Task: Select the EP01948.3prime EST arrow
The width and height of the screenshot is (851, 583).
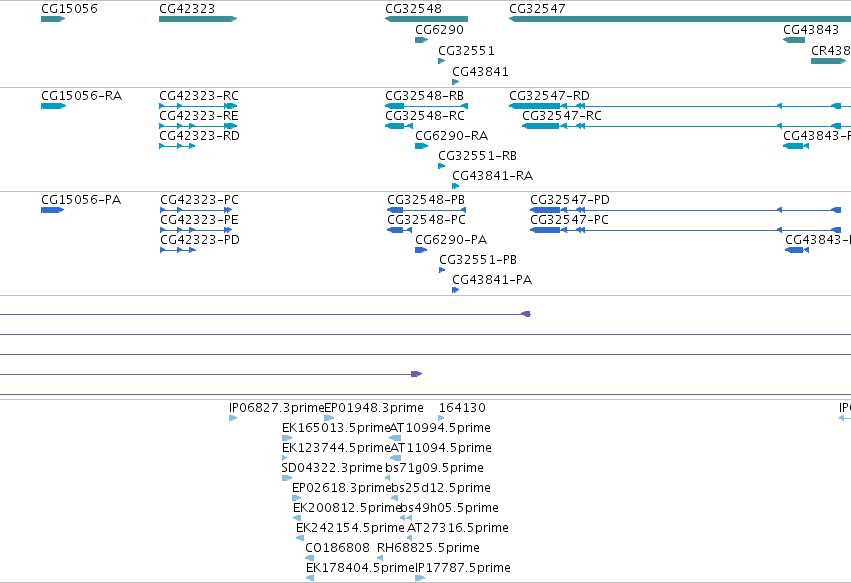Action: (329, 418)
